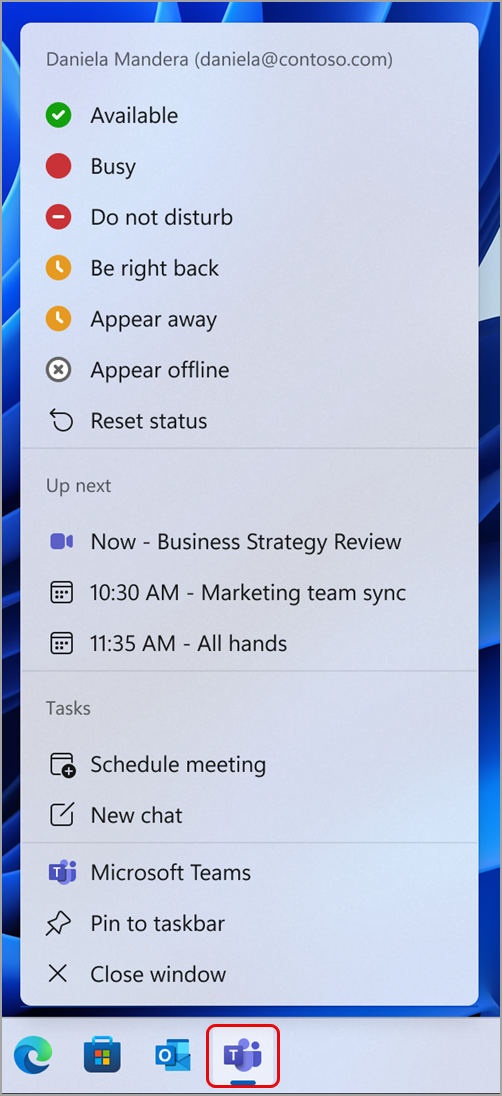Click the Daniela Mandera account header text
502x1096 pixels.
tap(219, 60)
